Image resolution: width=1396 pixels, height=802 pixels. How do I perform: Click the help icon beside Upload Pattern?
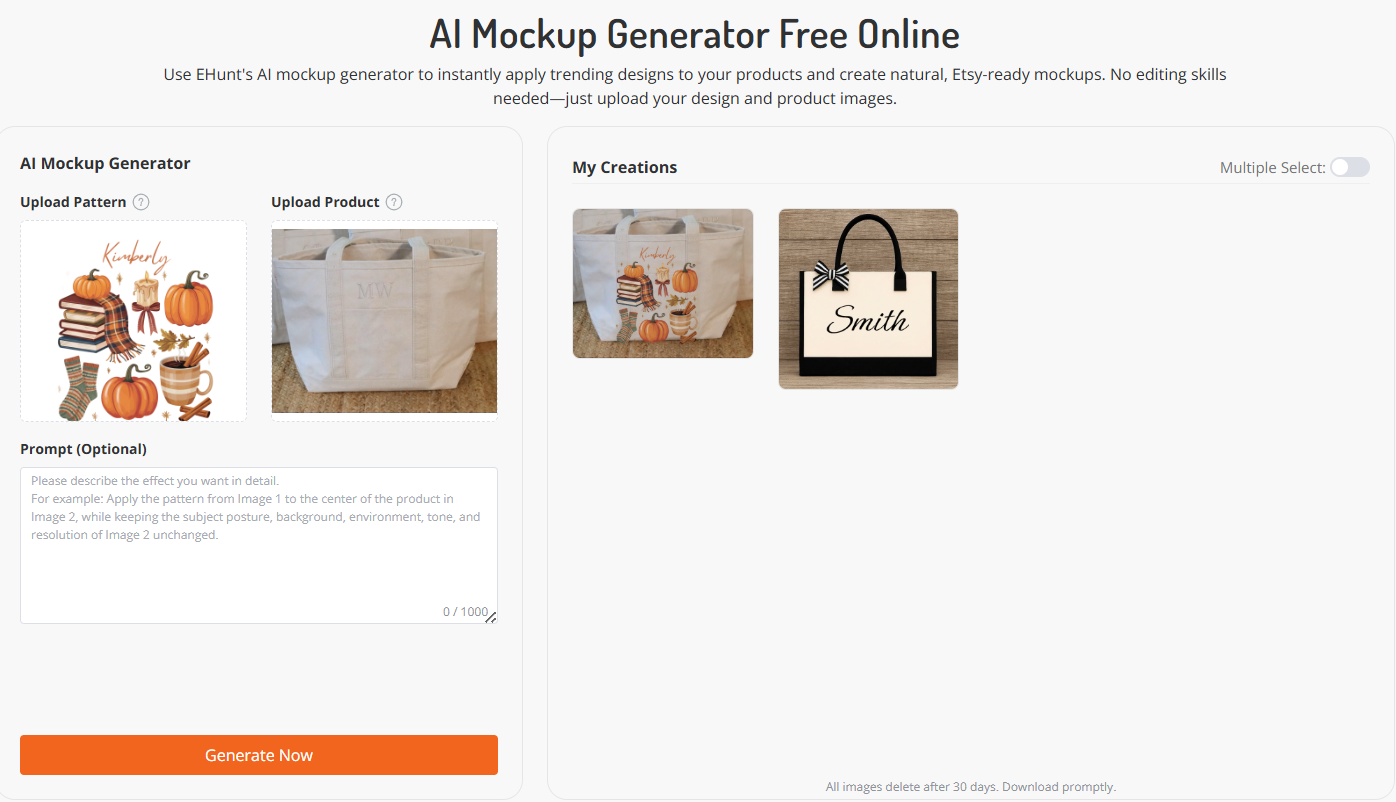pyautogui.click(x=141, y=202)
